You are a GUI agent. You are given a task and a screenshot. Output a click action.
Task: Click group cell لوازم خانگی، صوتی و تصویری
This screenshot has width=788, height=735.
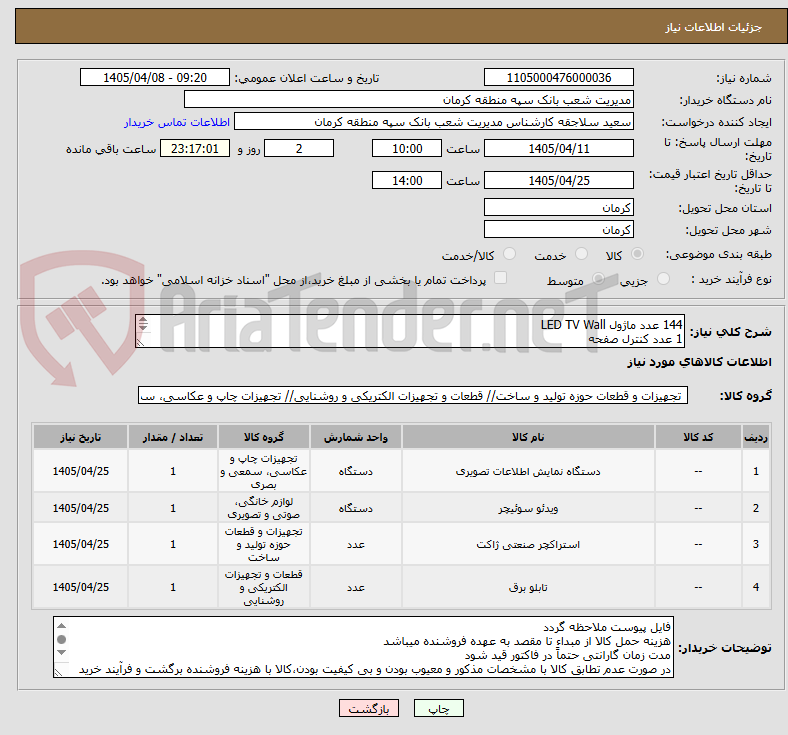(263, 508)
